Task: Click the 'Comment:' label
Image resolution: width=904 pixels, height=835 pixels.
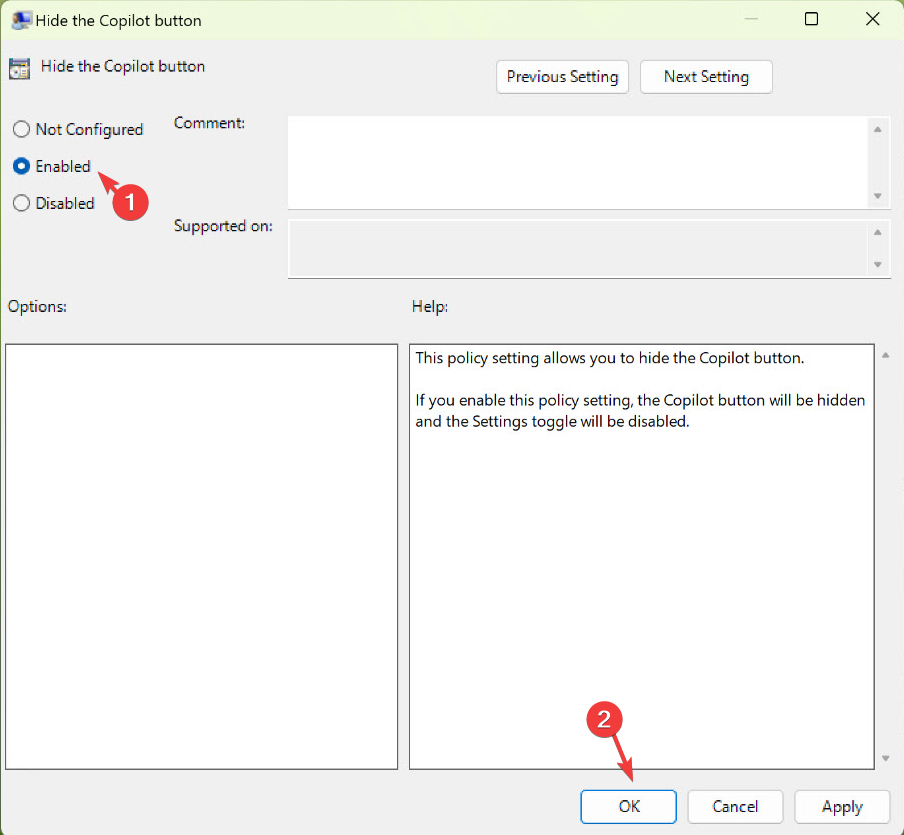Action: (209, 123)
